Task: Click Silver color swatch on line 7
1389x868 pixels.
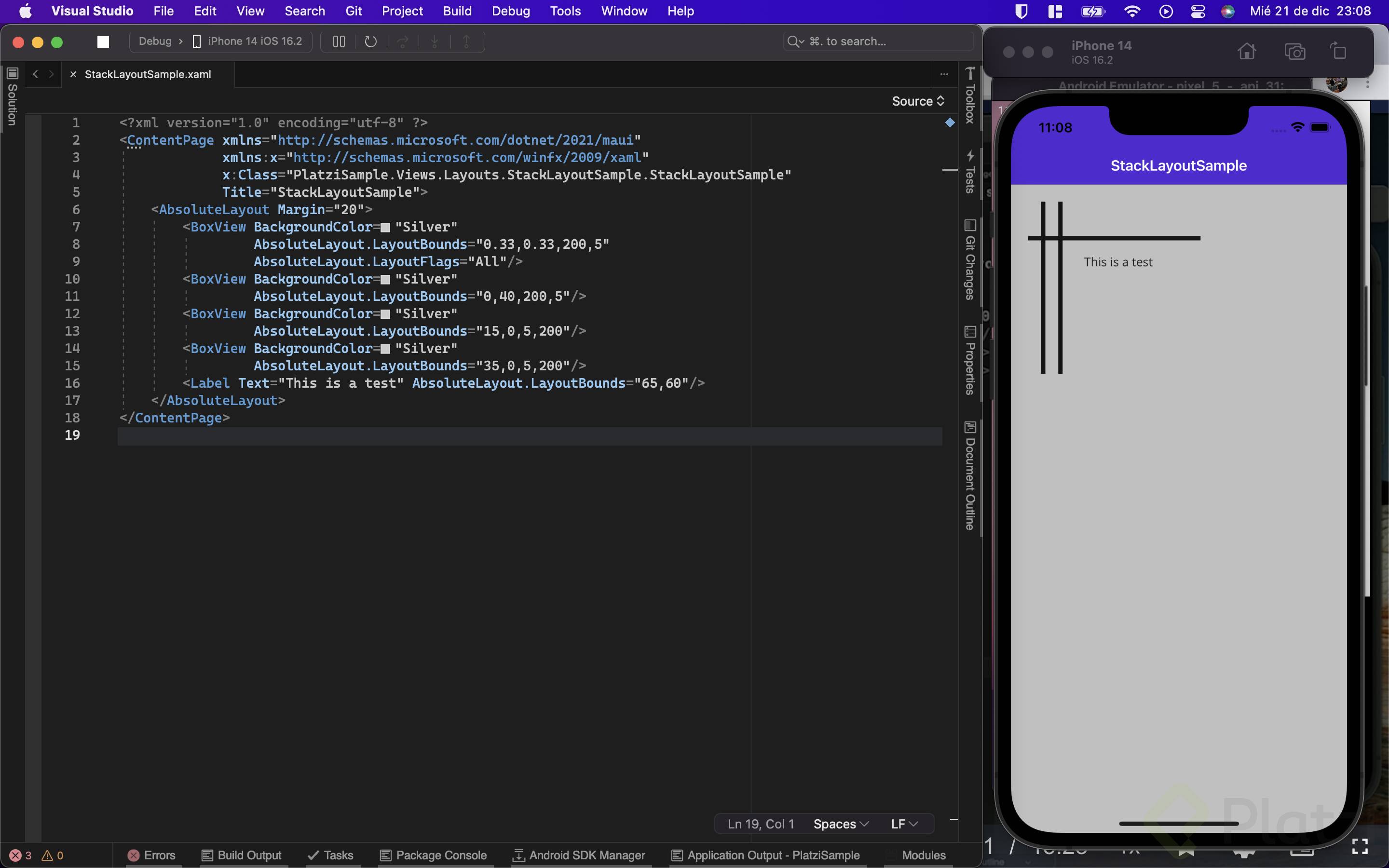Action: click(x=386, y=227)
